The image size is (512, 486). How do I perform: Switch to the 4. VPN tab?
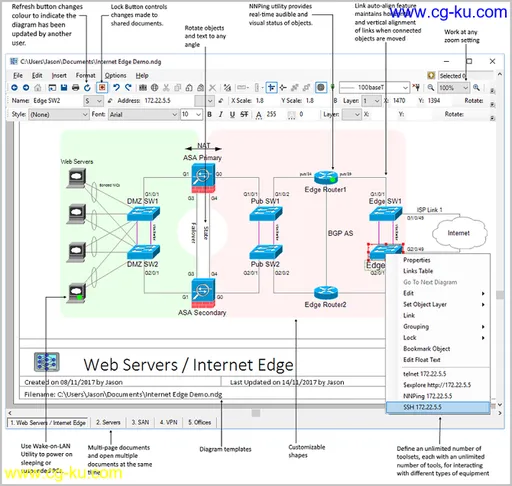[168, 422]
